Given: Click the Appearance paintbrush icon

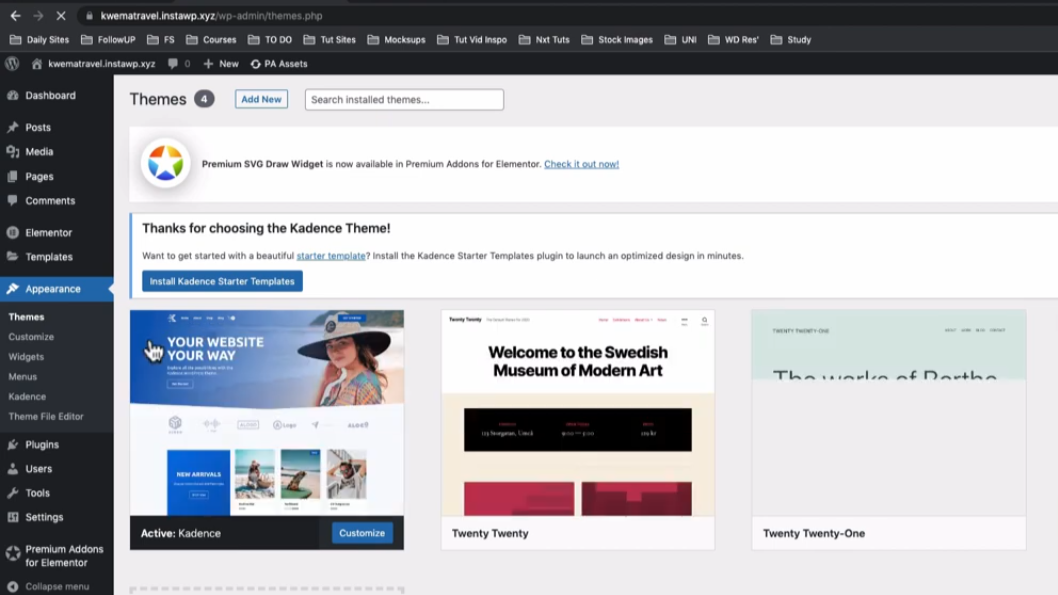Looking at the screenshot, I should [x=13, y=289].
